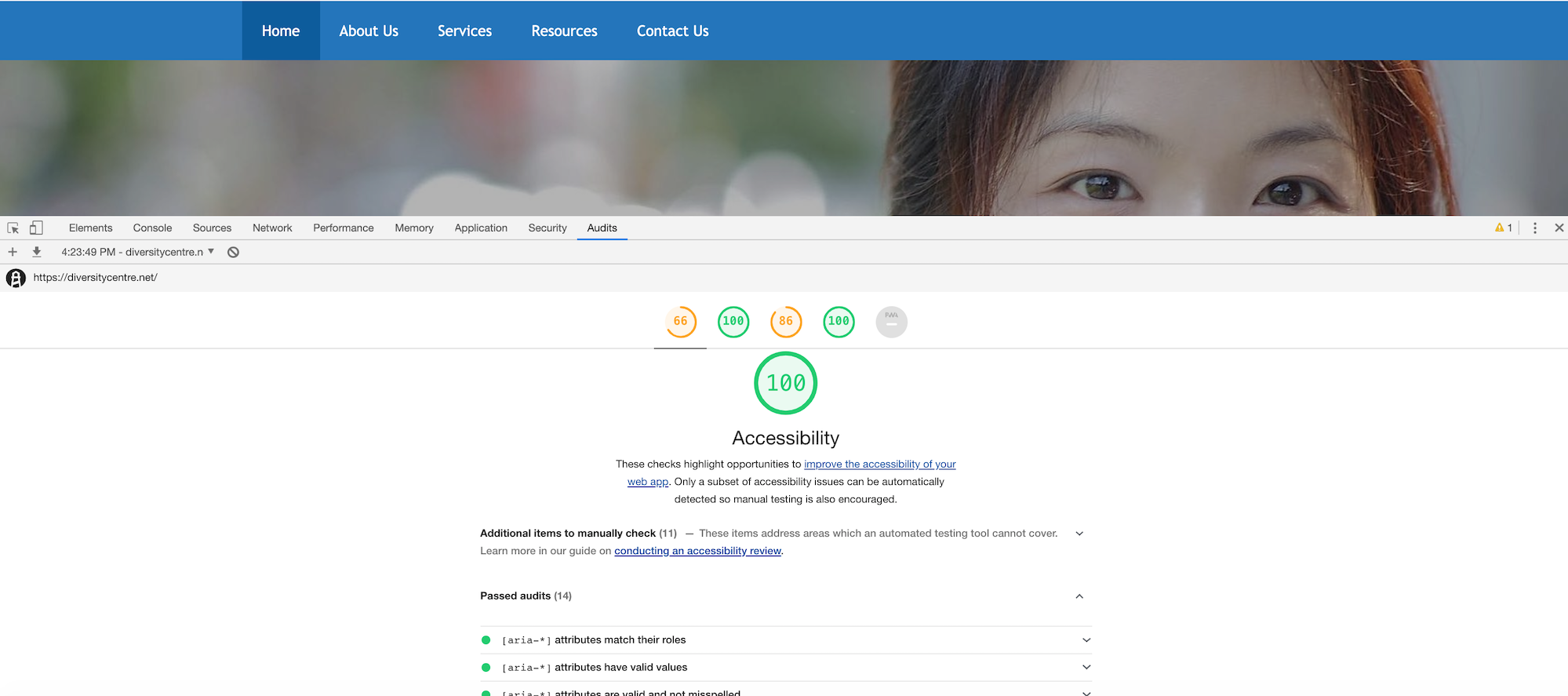Expand 'attributes have valid values' audit

click(x=1086, y=668)
